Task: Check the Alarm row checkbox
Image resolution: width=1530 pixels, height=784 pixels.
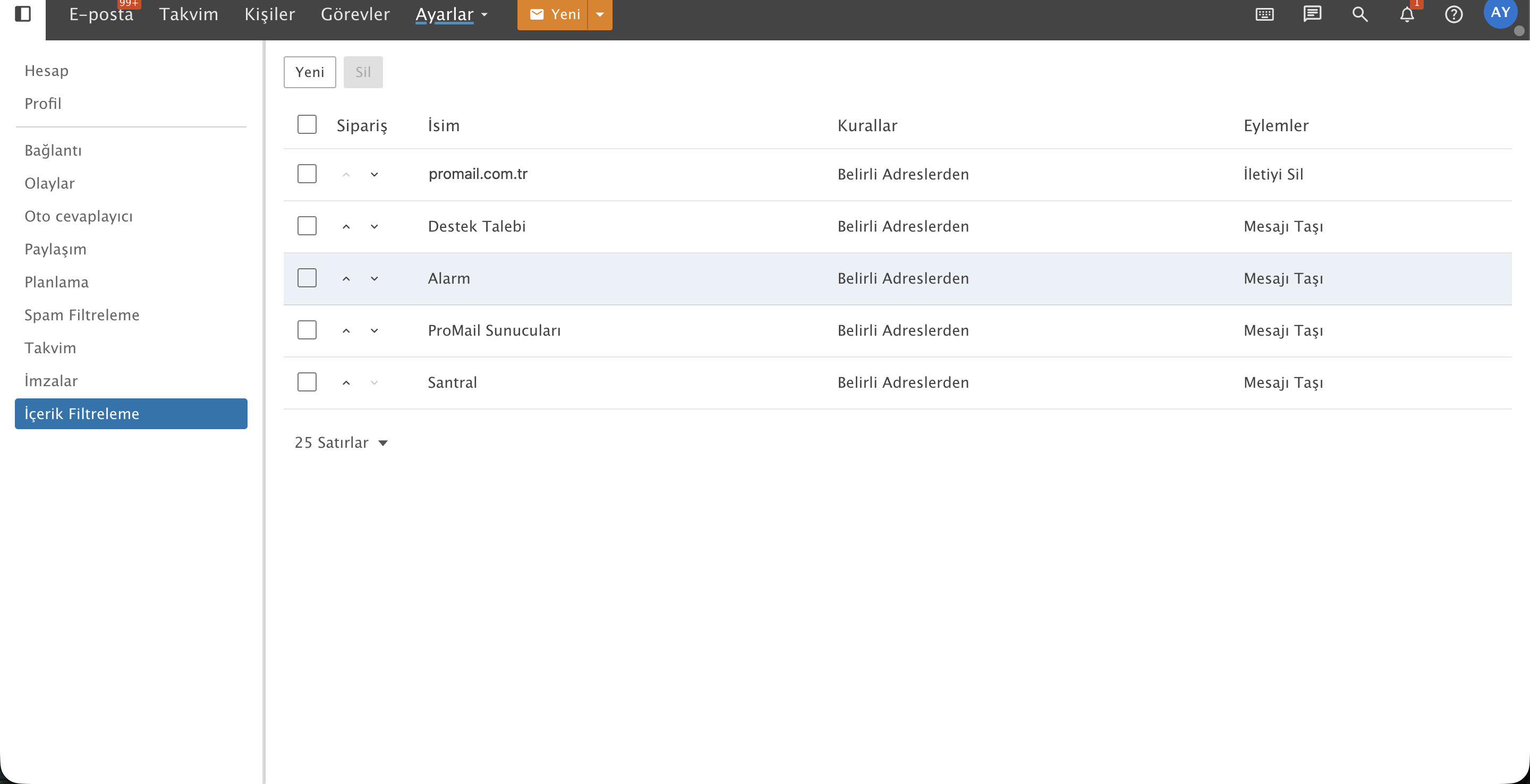Action: click(307, 278)
